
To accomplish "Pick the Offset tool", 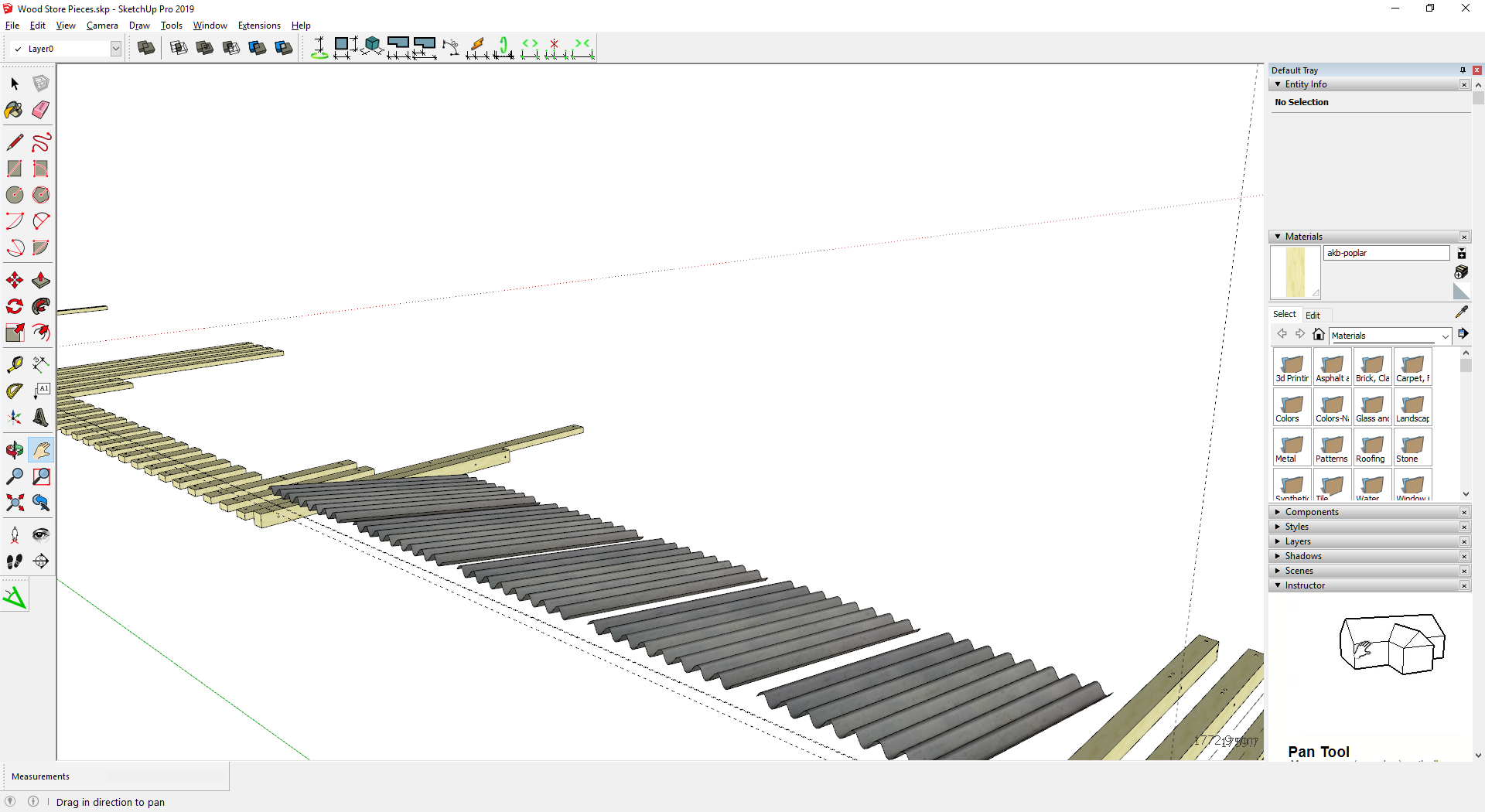I will click(41, 333).
